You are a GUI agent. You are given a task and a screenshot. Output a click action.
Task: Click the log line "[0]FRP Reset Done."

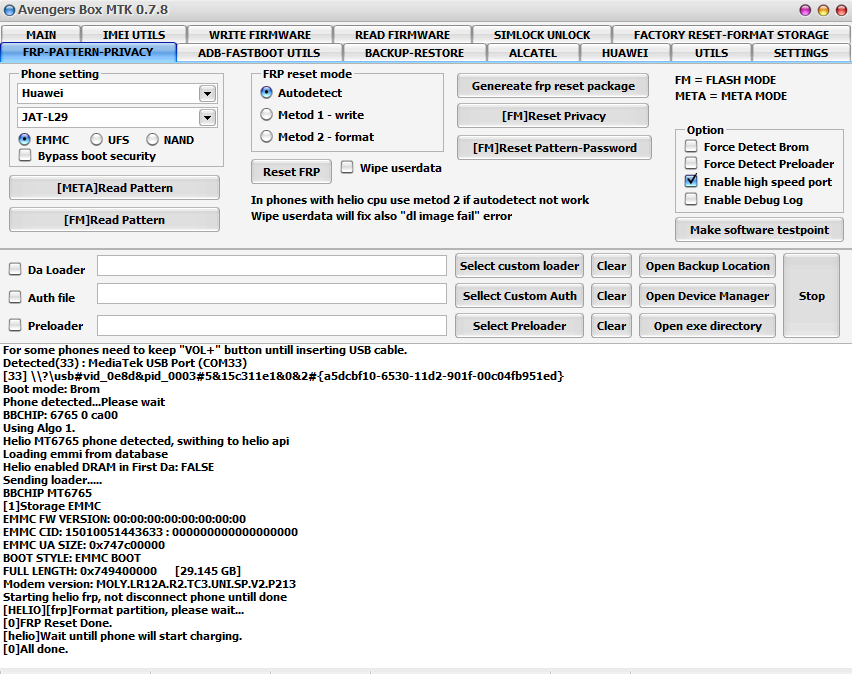pos(58,623)
